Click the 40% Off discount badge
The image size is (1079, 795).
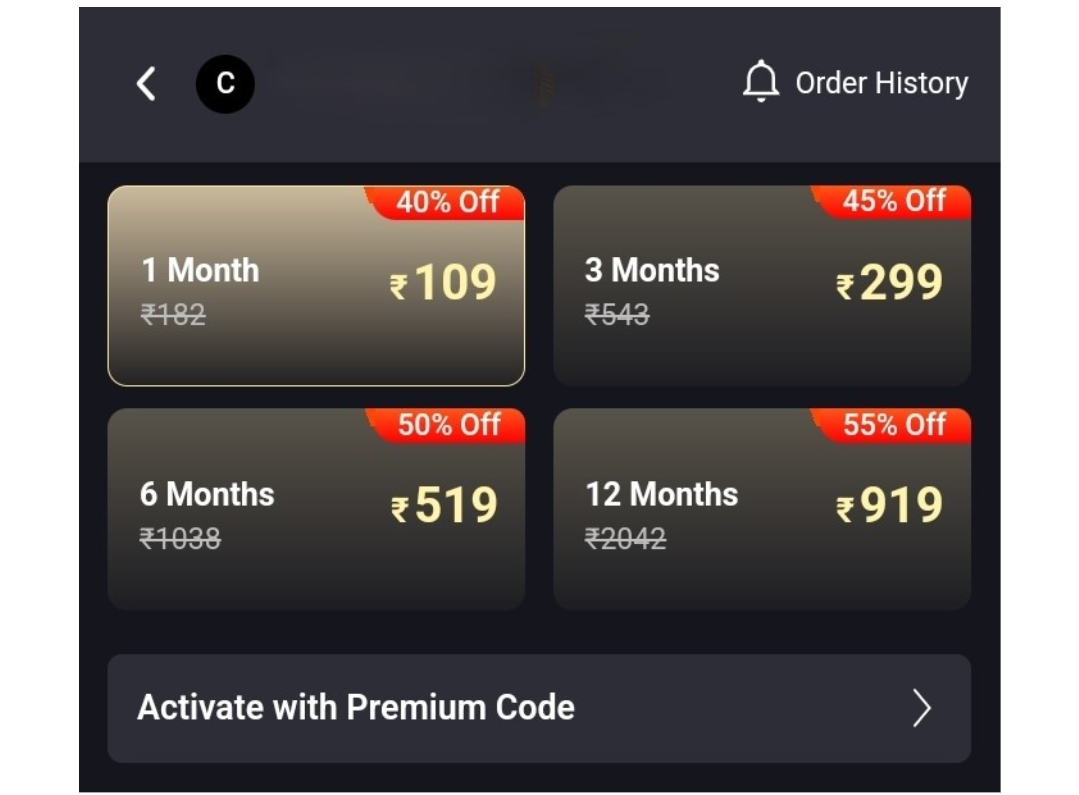coord(447,202)
